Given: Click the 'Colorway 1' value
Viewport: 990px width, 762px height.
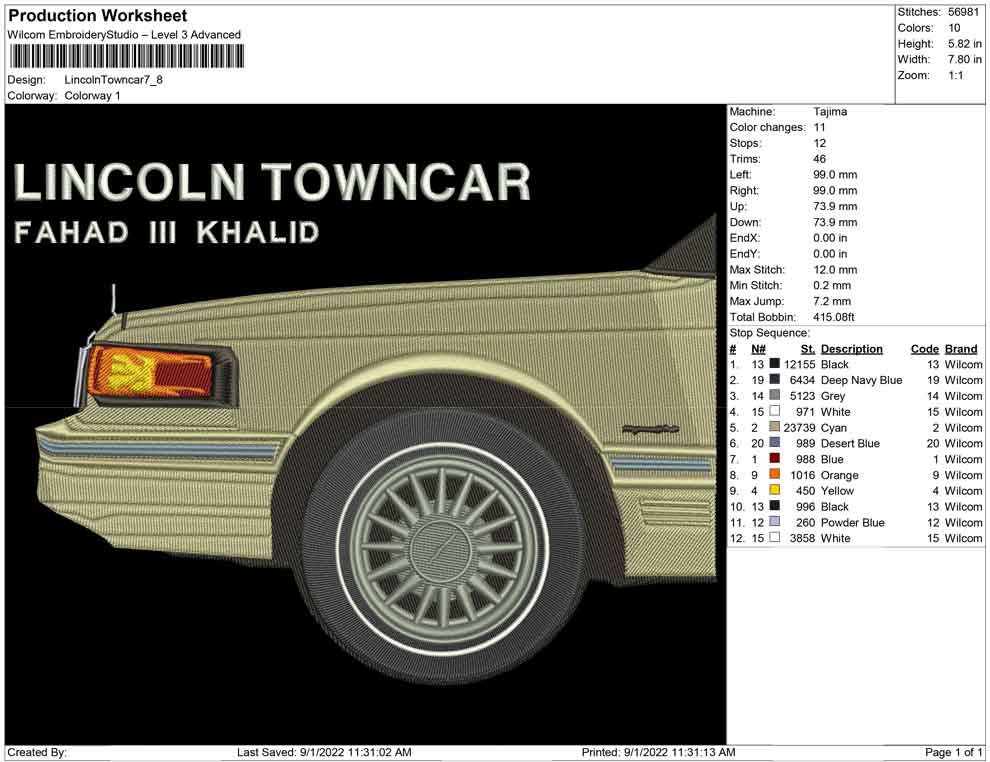Looking at the screenshot, I should coord(92,96).
